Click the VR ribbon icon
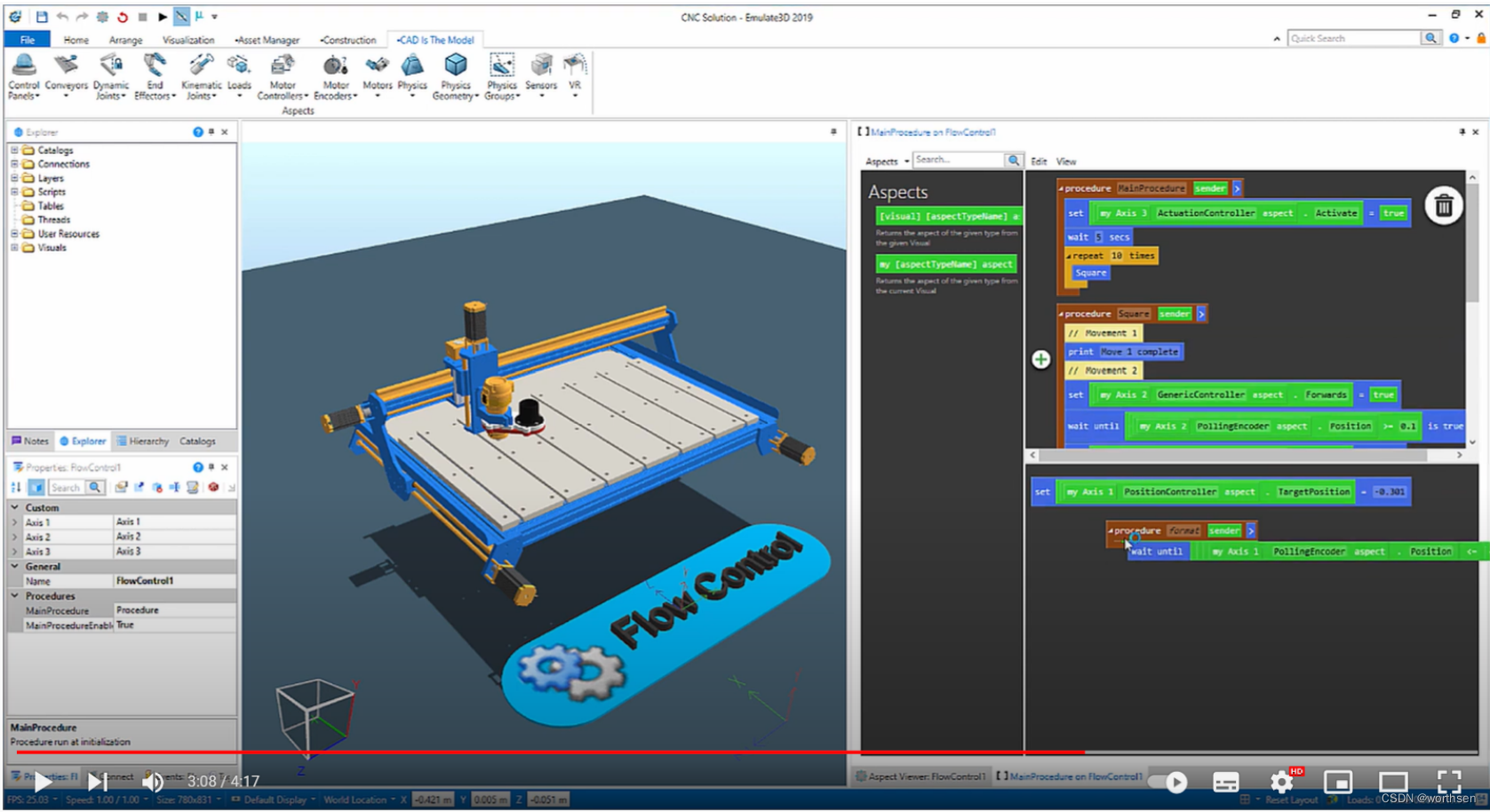The width and height of the screenshot is (1490, 812). pyautogui.click(x=575, y=75)
